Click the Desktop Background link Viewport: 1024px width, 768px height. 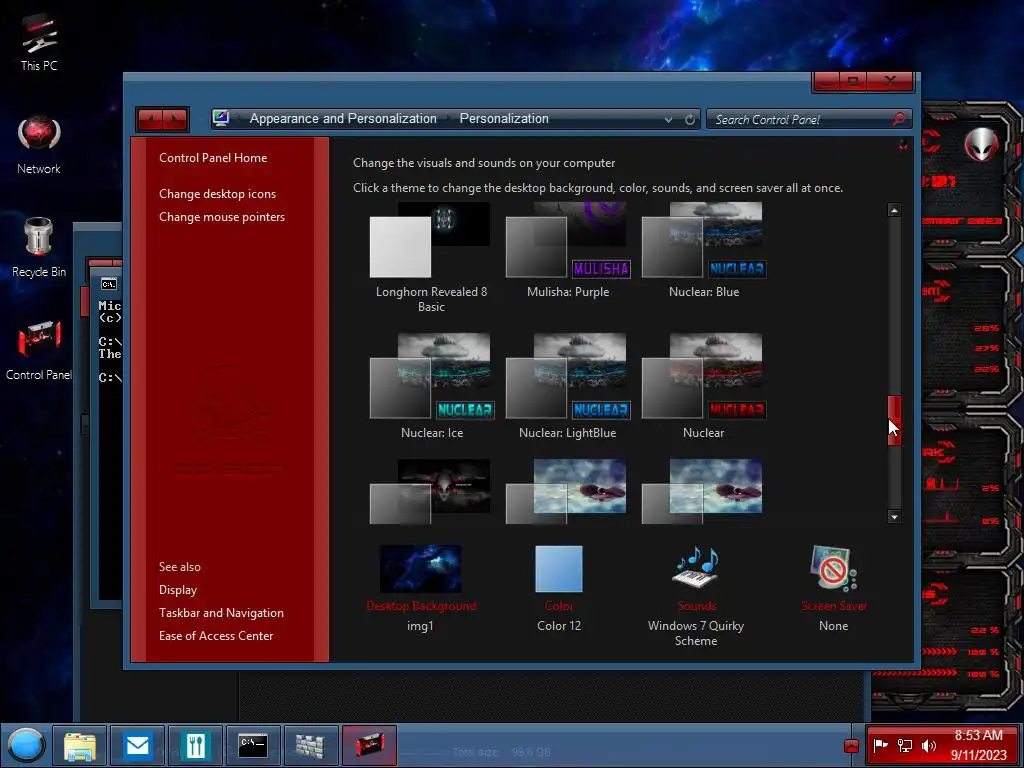(x=421, y=606)
